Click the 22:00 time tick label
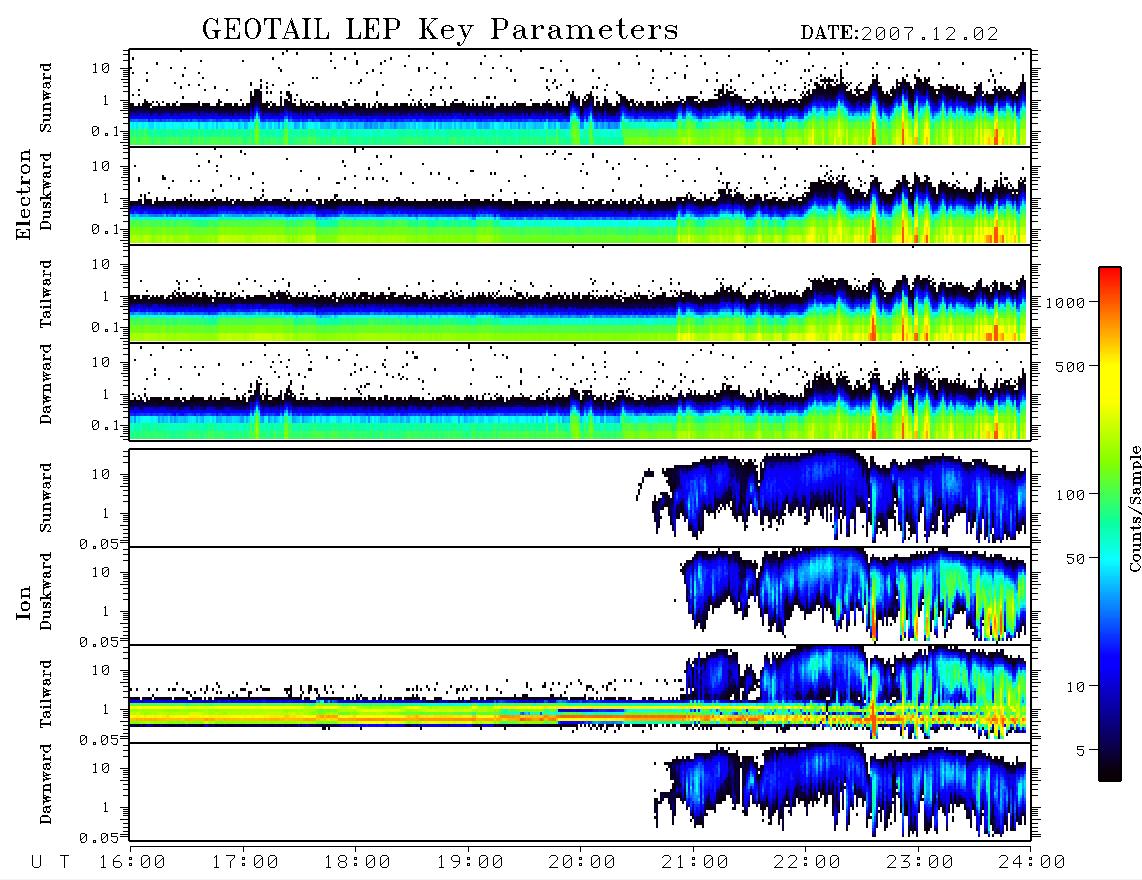 tap(807, 862)
